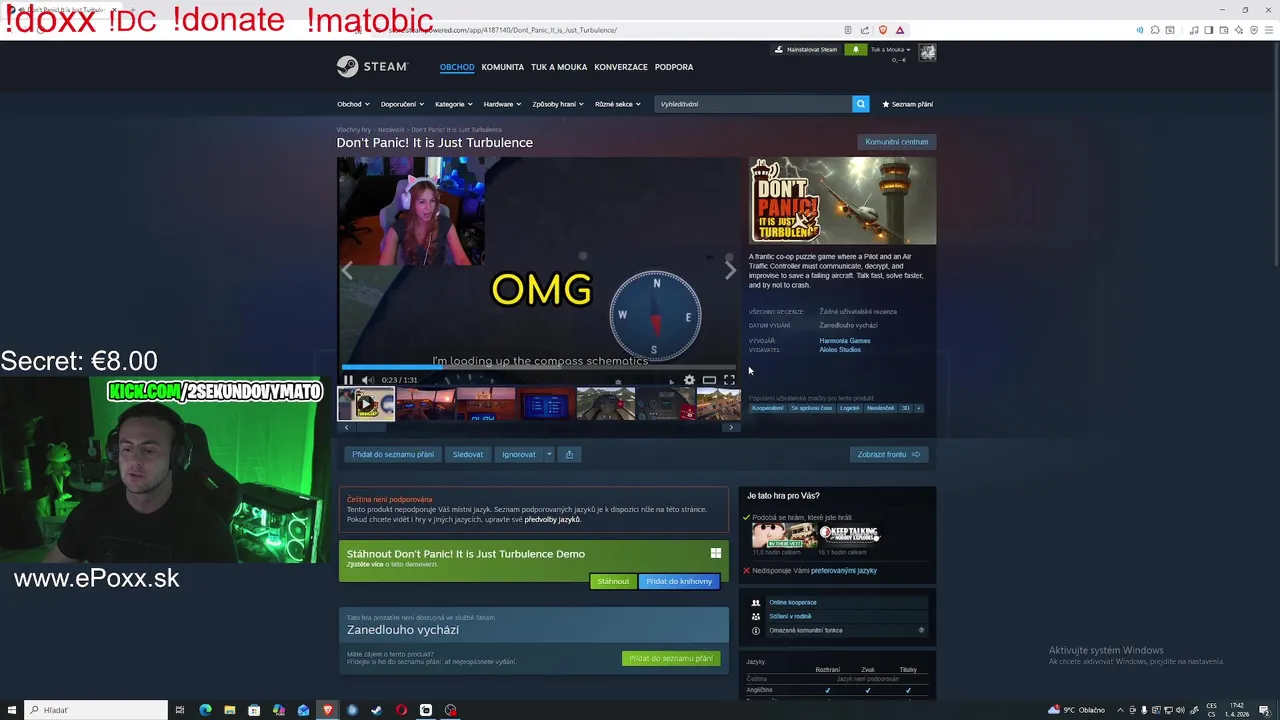Expand the Hardware dropdown
Viewport: 1280px width, 720px height.
coord(503,104)
